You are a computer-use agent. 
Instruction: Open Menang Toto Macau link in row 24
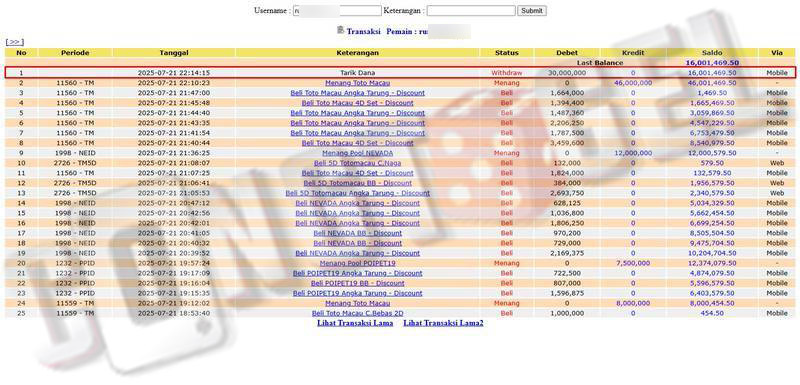pyautogui.click(x=357, y=303)
